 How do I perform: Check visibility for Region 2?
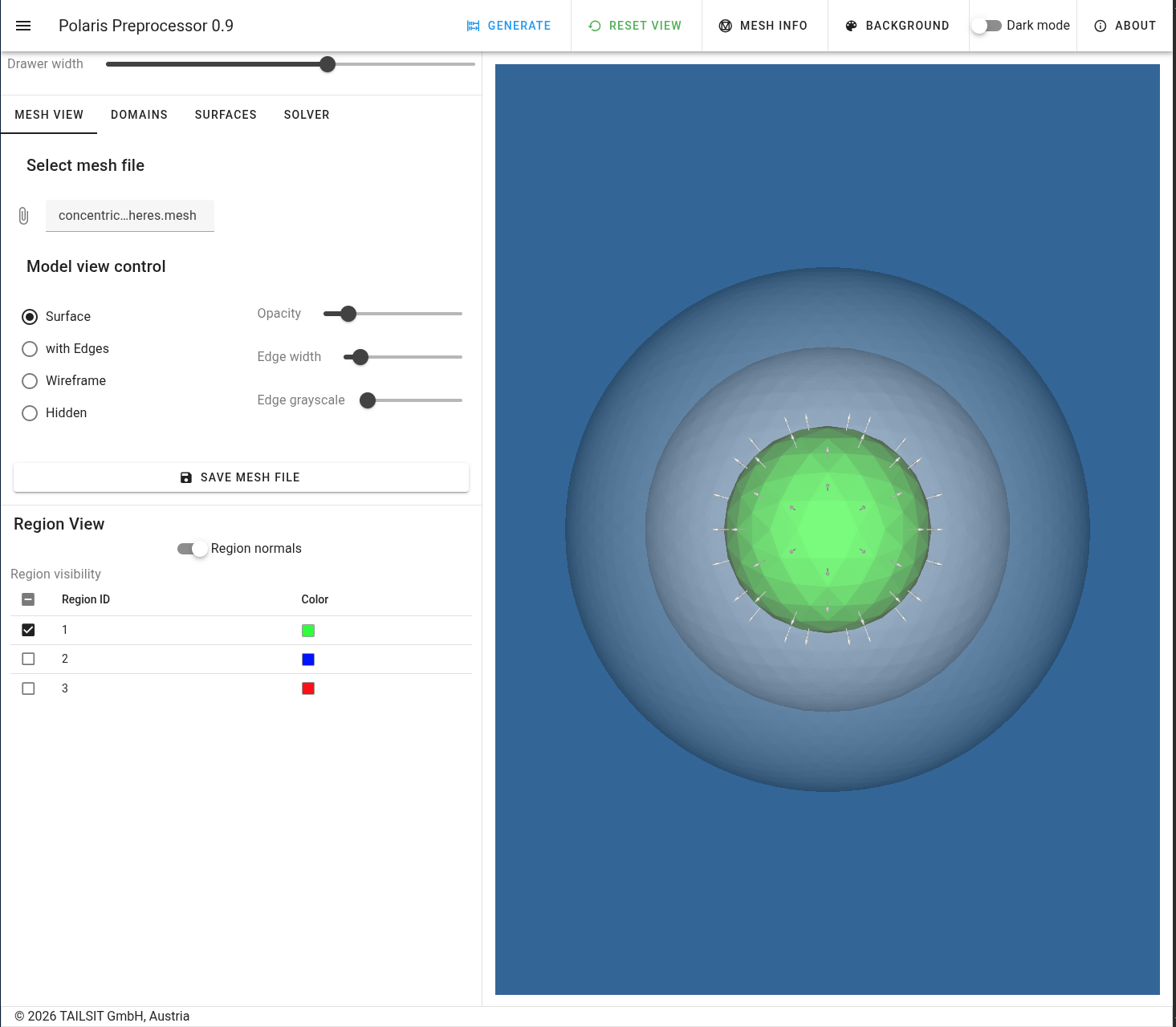(x=28, y=659)
